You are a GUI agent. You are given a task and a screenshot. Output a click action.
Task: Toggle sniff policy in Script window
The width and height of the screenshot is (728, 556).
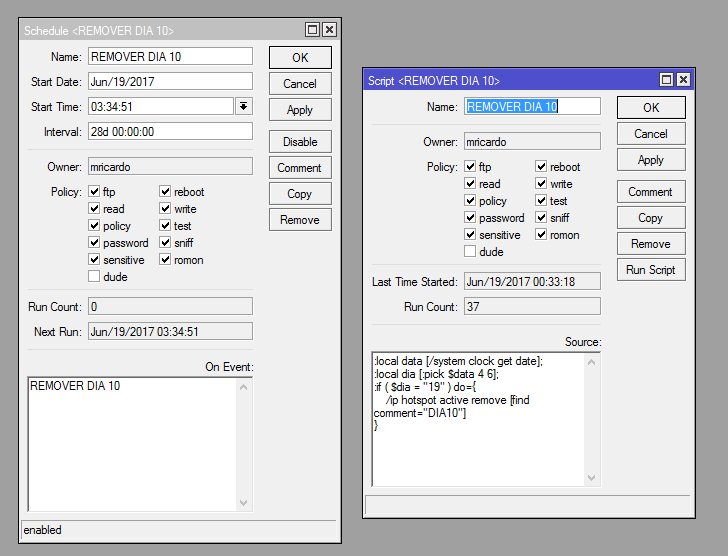click(541, 217)
